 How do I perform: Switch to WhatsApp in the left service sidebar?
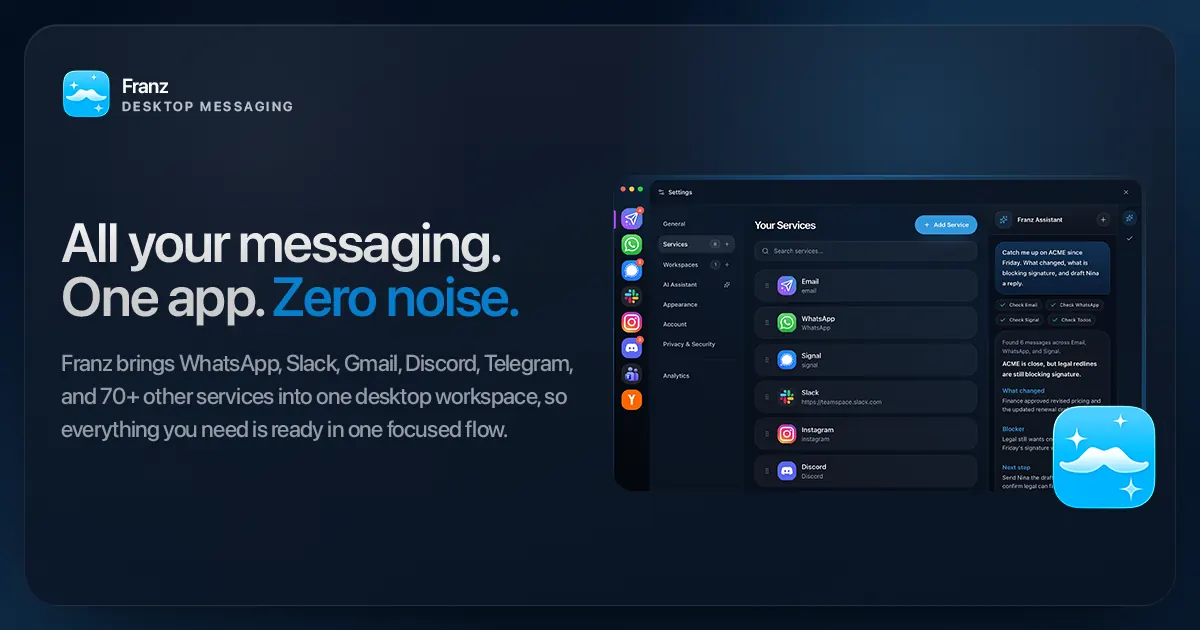631,244
